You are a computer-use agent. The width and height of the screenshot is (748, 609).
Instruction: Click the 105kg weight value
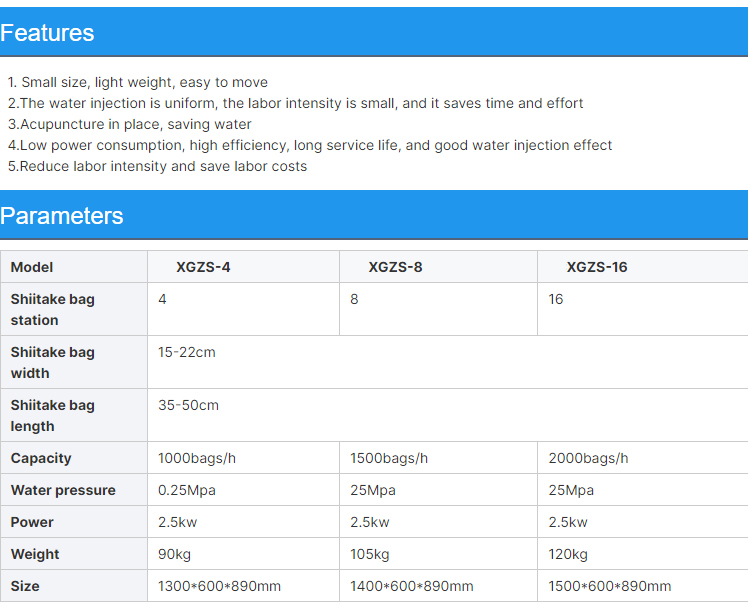pyautogui.click(x=369, y=554)
